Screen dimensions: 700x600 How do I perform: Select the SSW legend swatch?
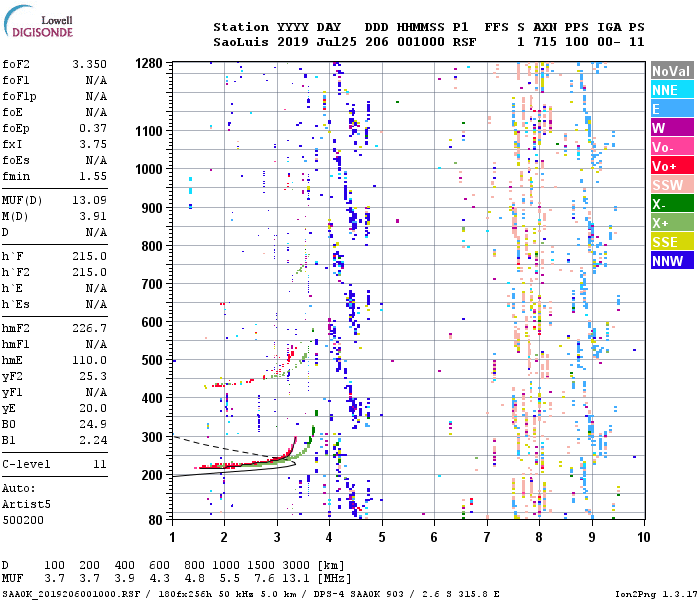click(672, 185)
